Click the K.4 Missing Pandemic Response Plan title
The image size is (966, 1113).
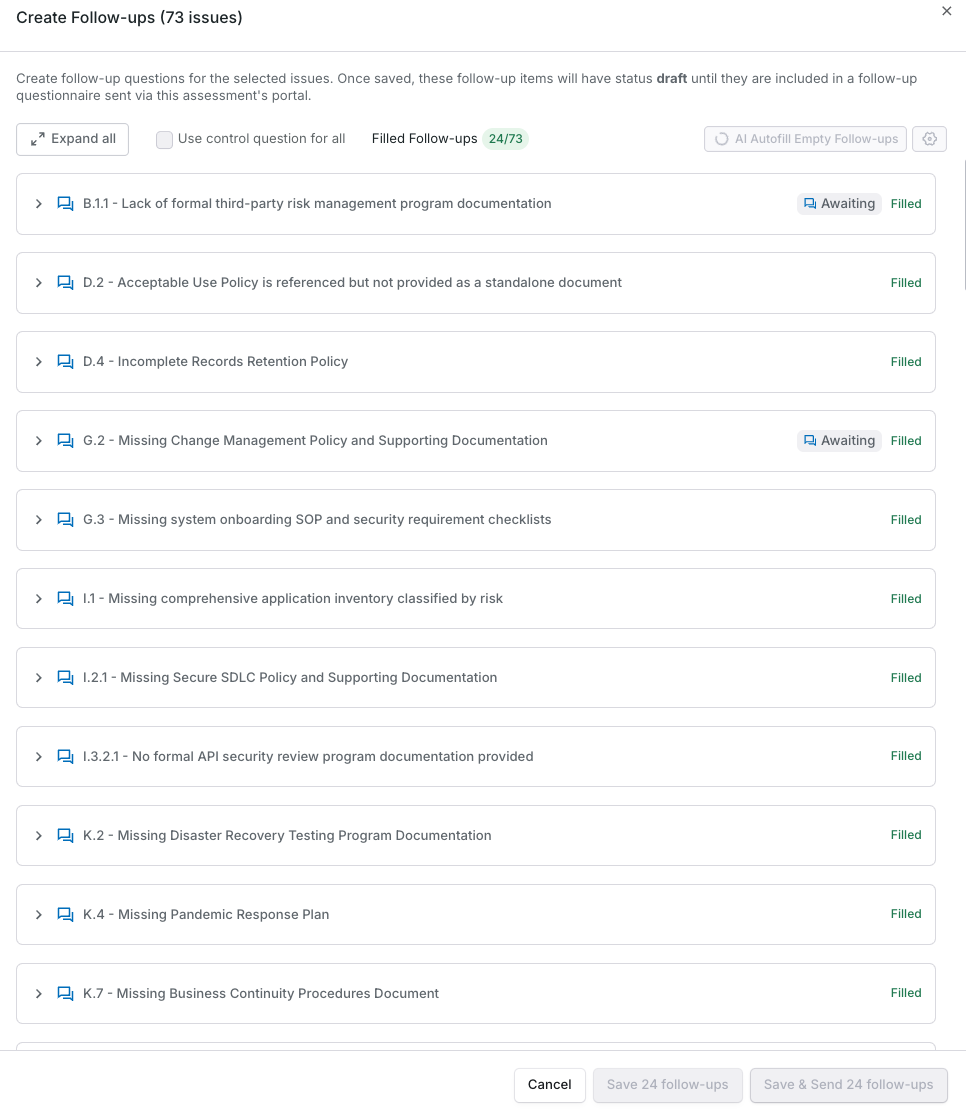tap(206, 914)
